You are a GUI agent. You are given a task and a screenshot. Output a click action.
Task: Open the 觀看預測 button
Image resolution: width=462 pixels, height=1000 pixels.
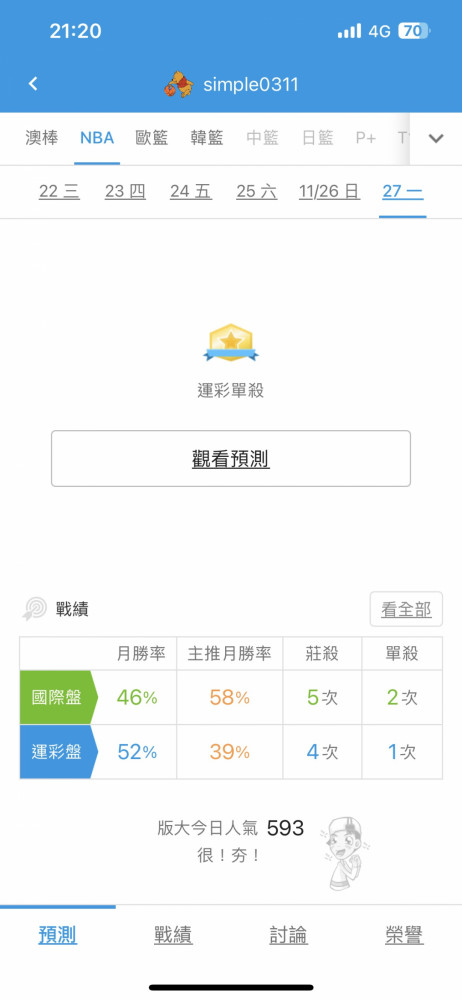tap(231, 459)
